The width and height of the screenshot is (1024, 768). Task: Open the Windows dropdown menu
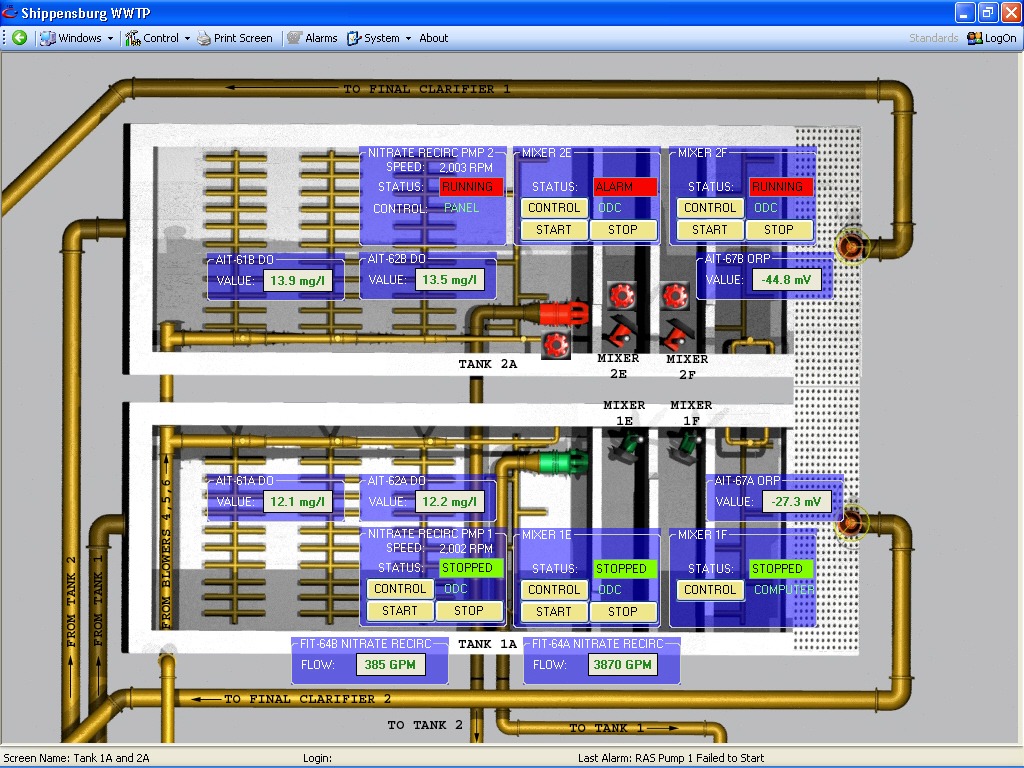point(77,38)
